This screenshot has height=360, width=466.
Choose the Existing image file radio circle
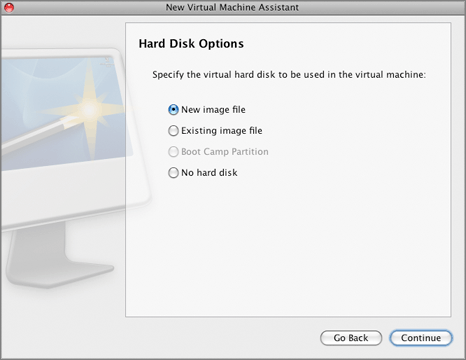[x=173, y=131]
